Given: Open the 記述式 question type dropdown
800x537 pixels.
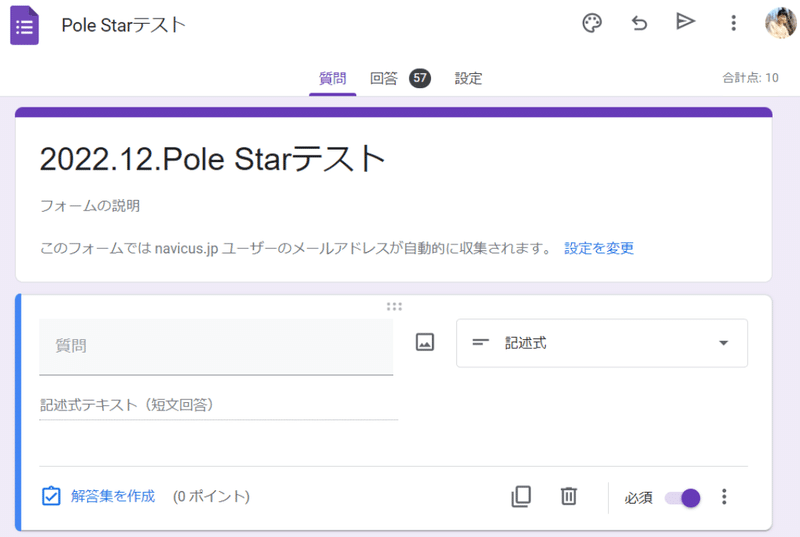Looking at the screenshot, I should pyautogui.click(x=602, y=343).
